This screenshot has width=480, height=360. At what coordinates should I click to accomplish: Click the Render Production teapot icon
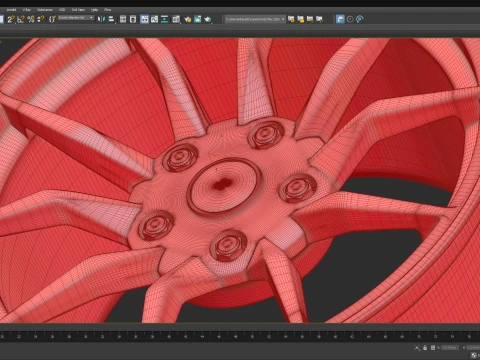click(208, 19)
